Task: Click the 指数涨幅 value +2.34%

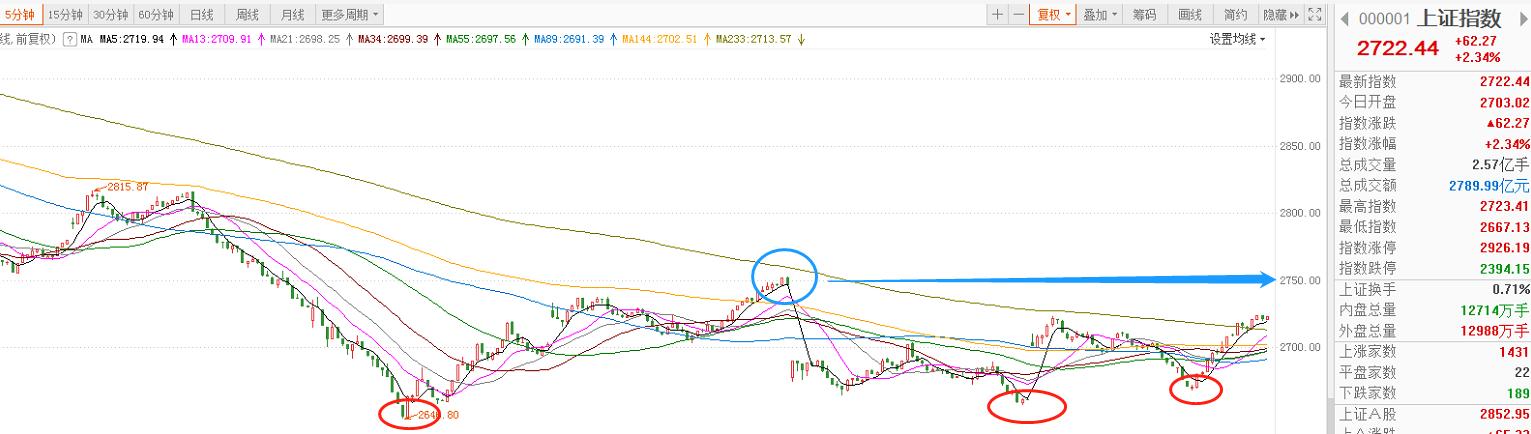Action: coord(1507,144)
